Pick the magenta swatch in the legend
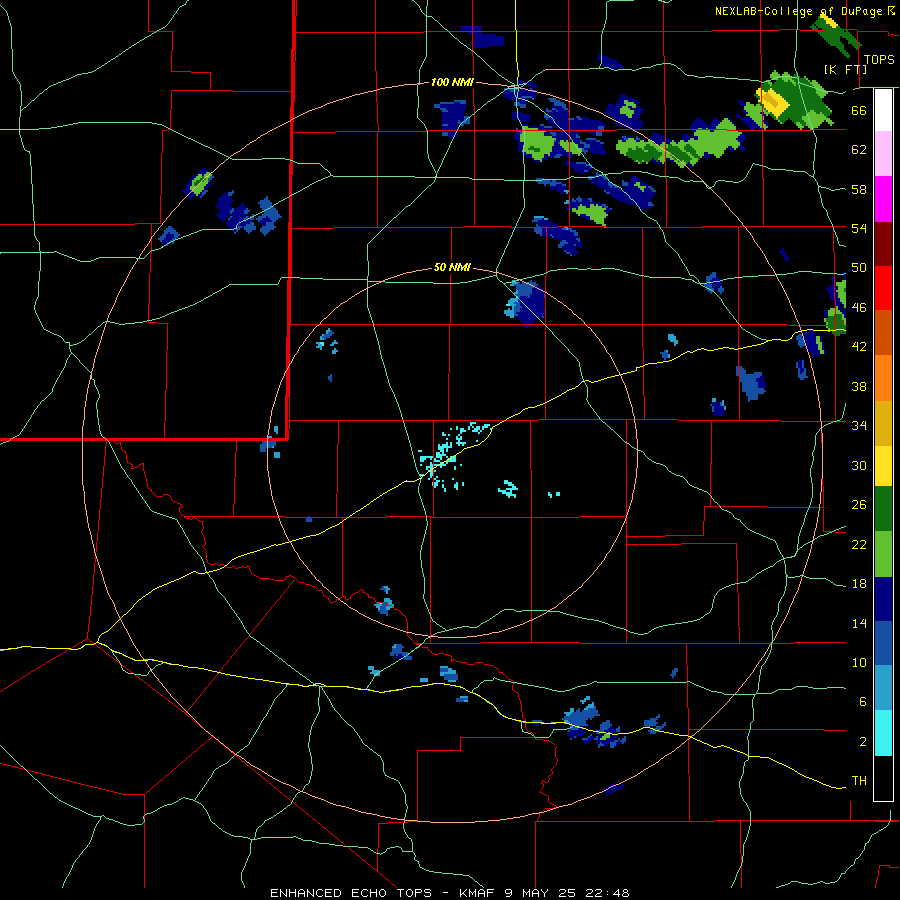 [883, 199]
